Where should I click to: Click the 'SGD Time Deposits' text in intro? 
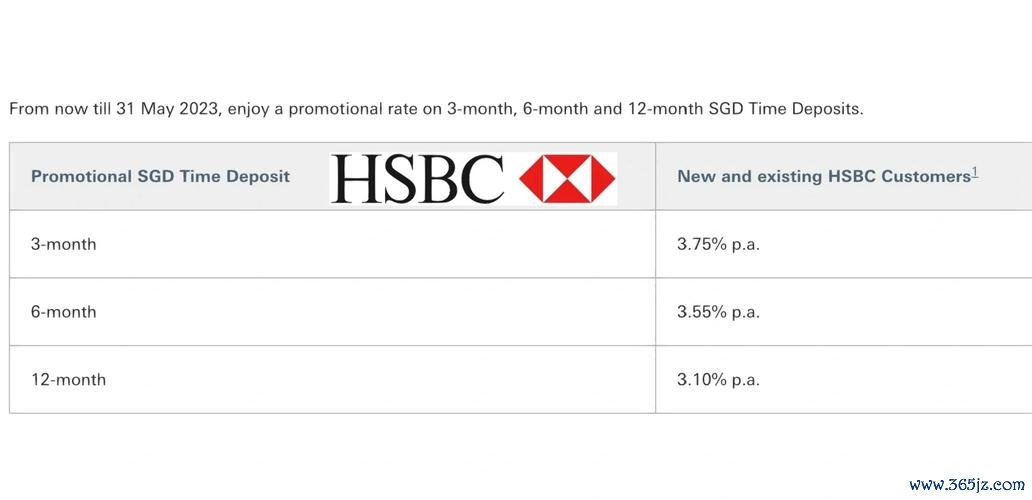coord(785,109)
